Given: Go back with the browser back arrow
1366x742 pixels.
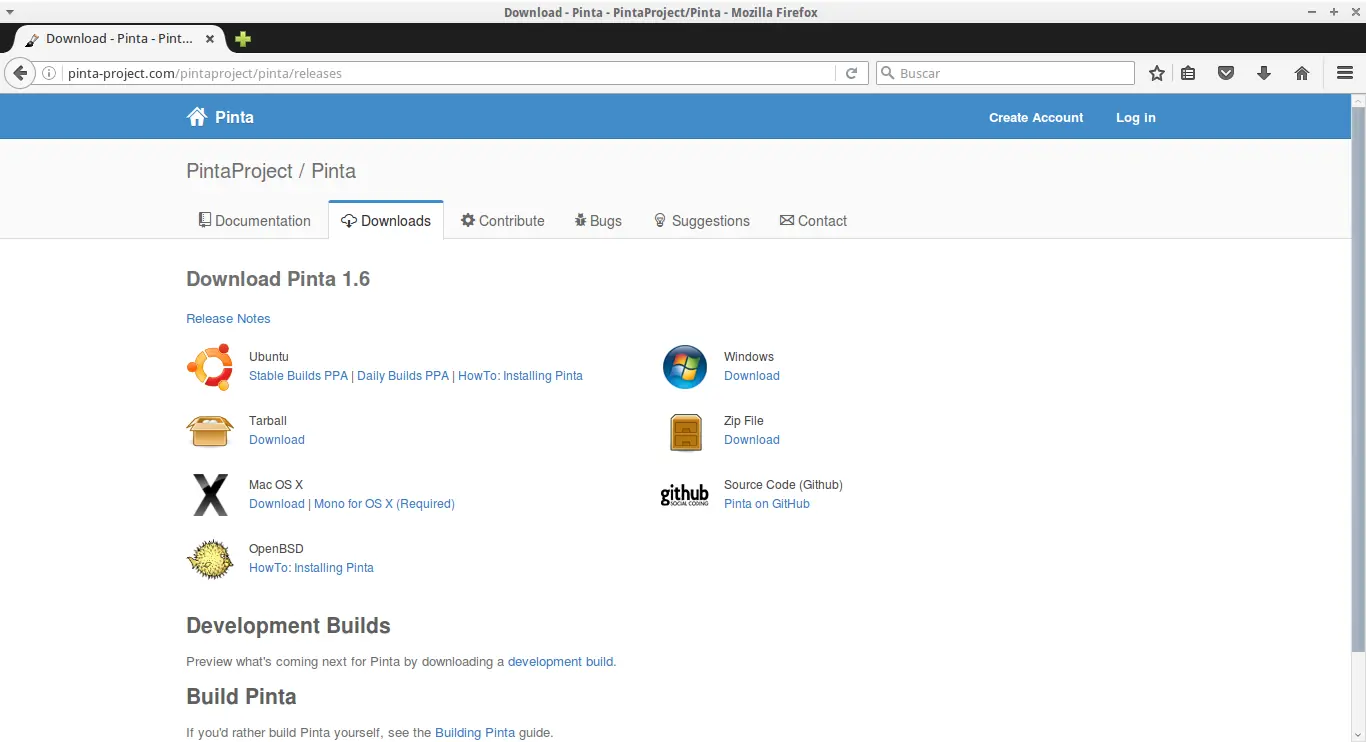Looking at the screenshot, I should pos(19,73).
